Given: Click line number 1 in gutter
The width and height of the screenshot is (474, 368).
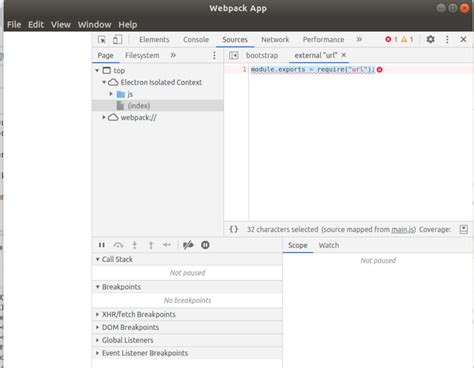Looking at the screenshot, I should 244,69.
